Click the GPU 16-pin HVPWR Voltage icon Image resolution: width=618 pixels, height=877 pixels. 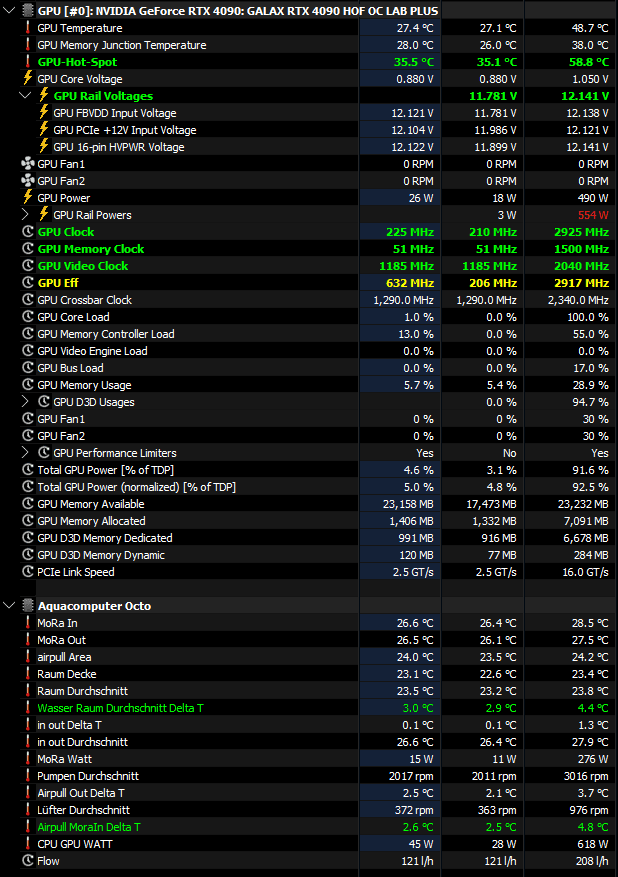pos(44,146)
